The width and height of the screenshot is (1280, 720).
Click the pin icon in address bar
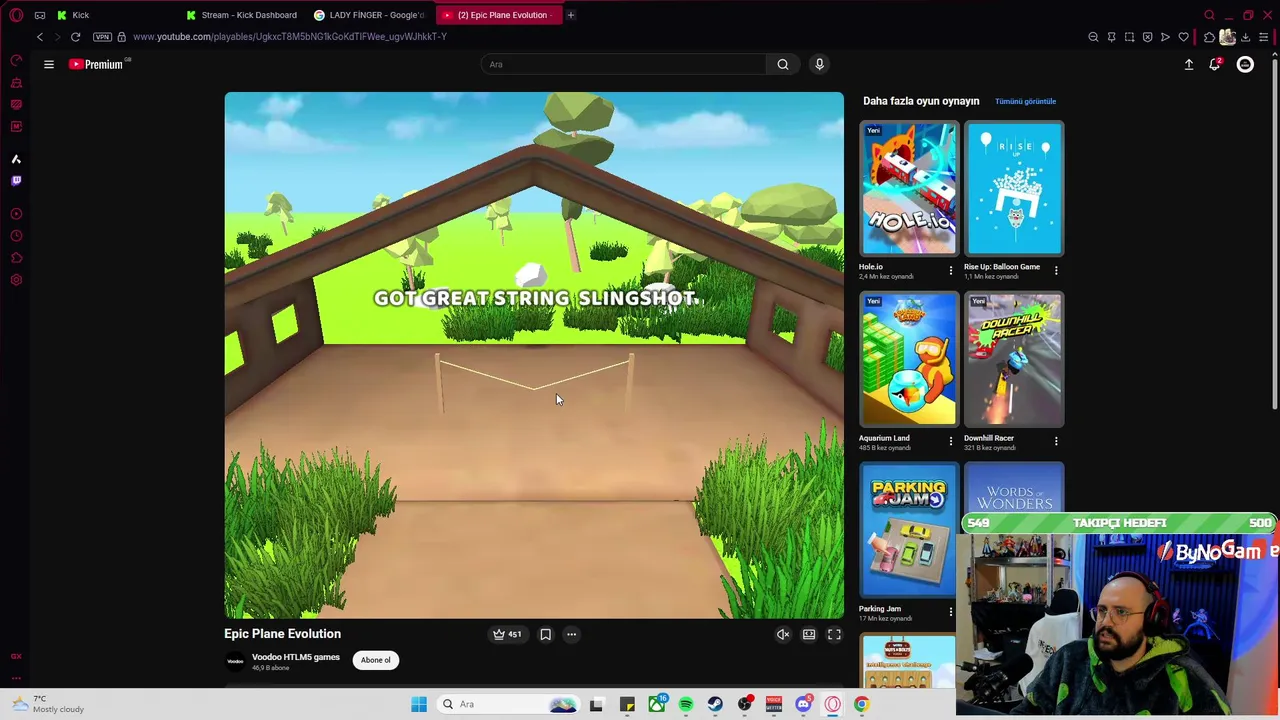[1111, 37]
